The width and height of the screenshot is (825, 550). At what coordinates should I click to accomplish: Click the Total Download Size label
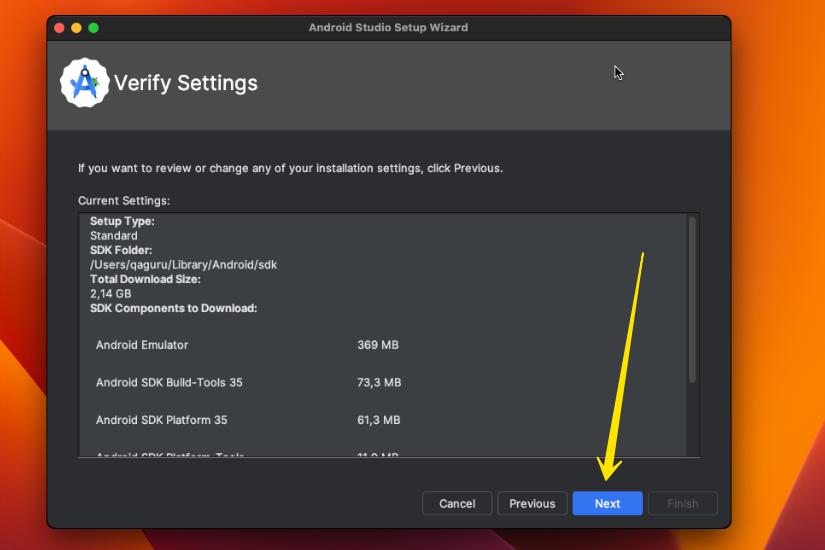pyautogui.click(x=145, y=279)
